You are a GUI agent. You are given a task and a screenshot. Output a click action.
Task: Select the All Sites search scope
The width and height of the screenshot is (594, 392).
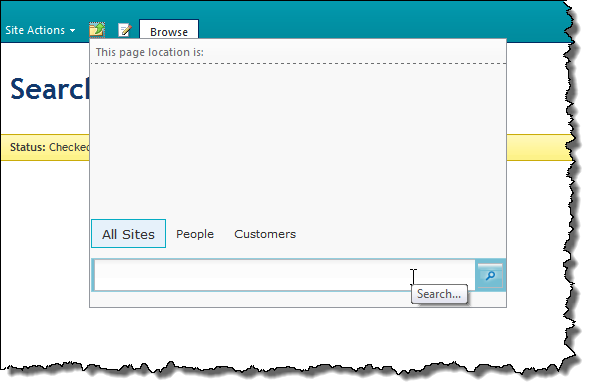point(128,234)
